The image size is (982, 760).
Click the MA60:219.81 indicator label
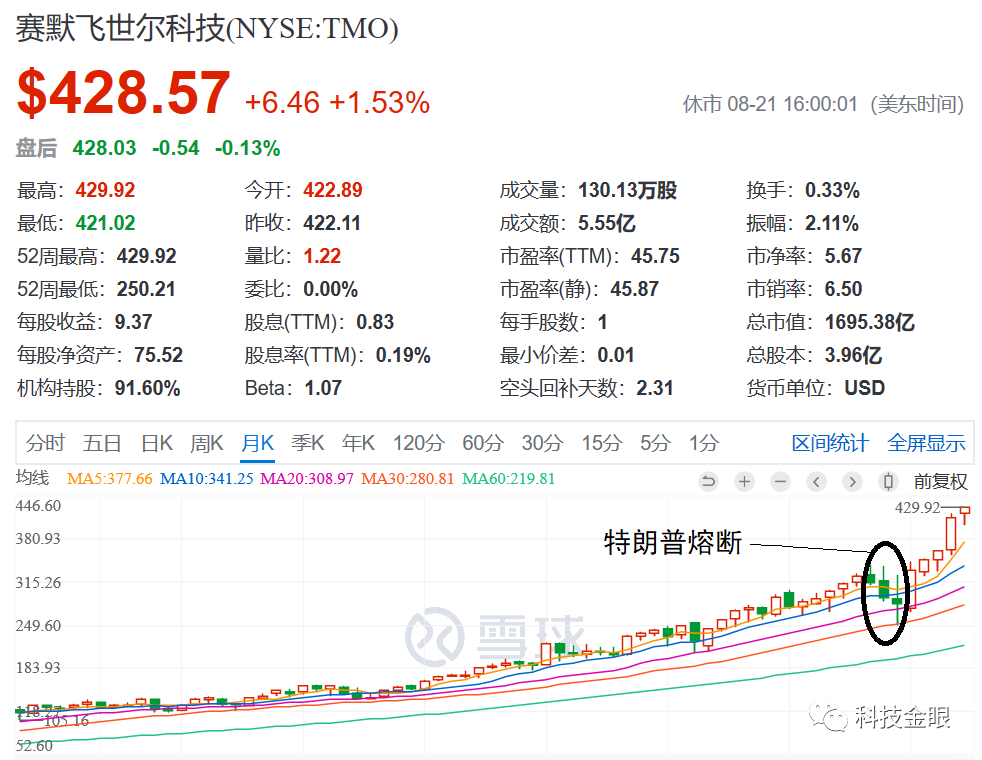[x=509, y=479]
